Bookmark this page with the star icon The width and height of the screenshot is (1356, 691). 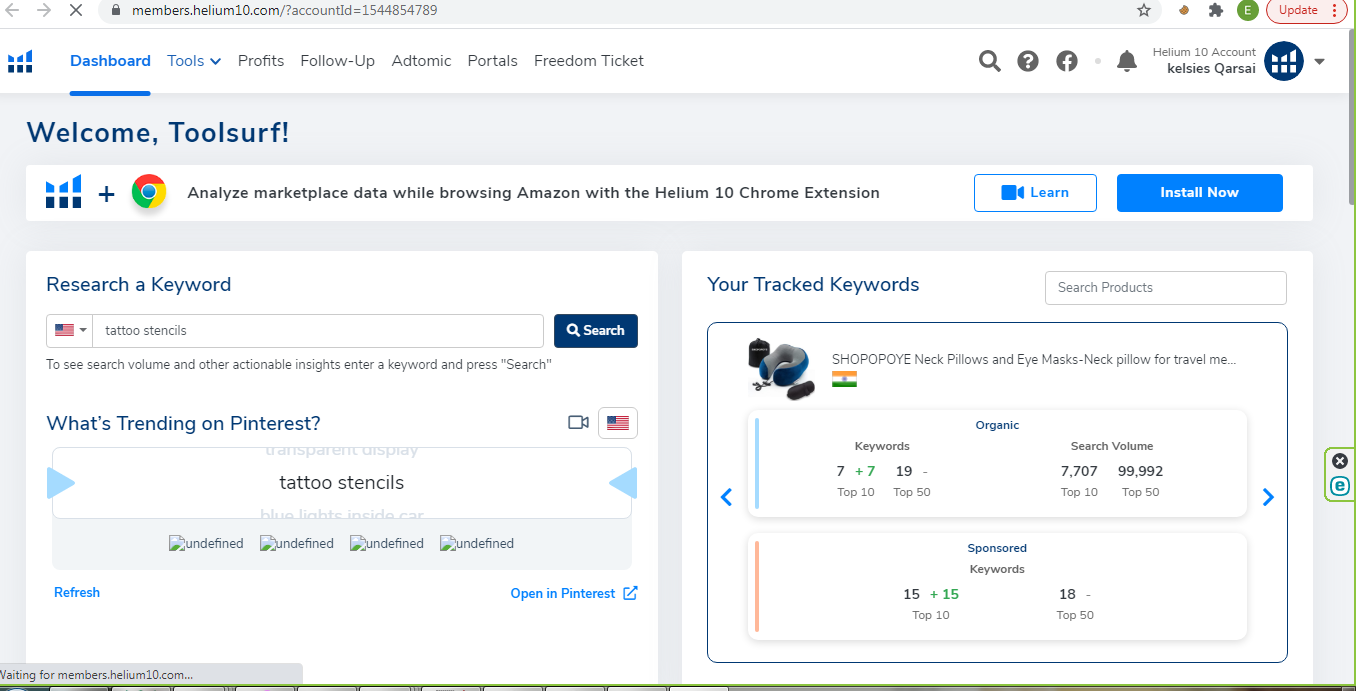pyautogui.click(x=1144, y=10)
